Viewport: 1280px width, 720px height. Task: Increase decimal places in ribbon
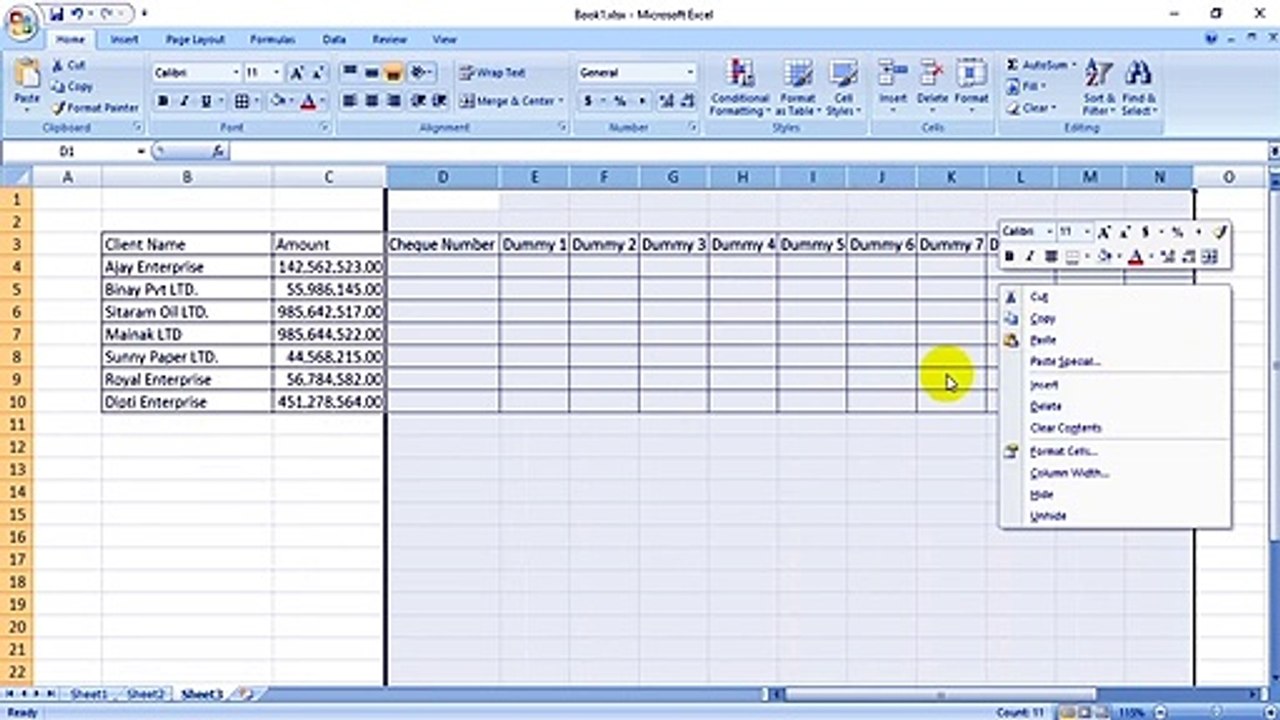[x=666, y=101]
